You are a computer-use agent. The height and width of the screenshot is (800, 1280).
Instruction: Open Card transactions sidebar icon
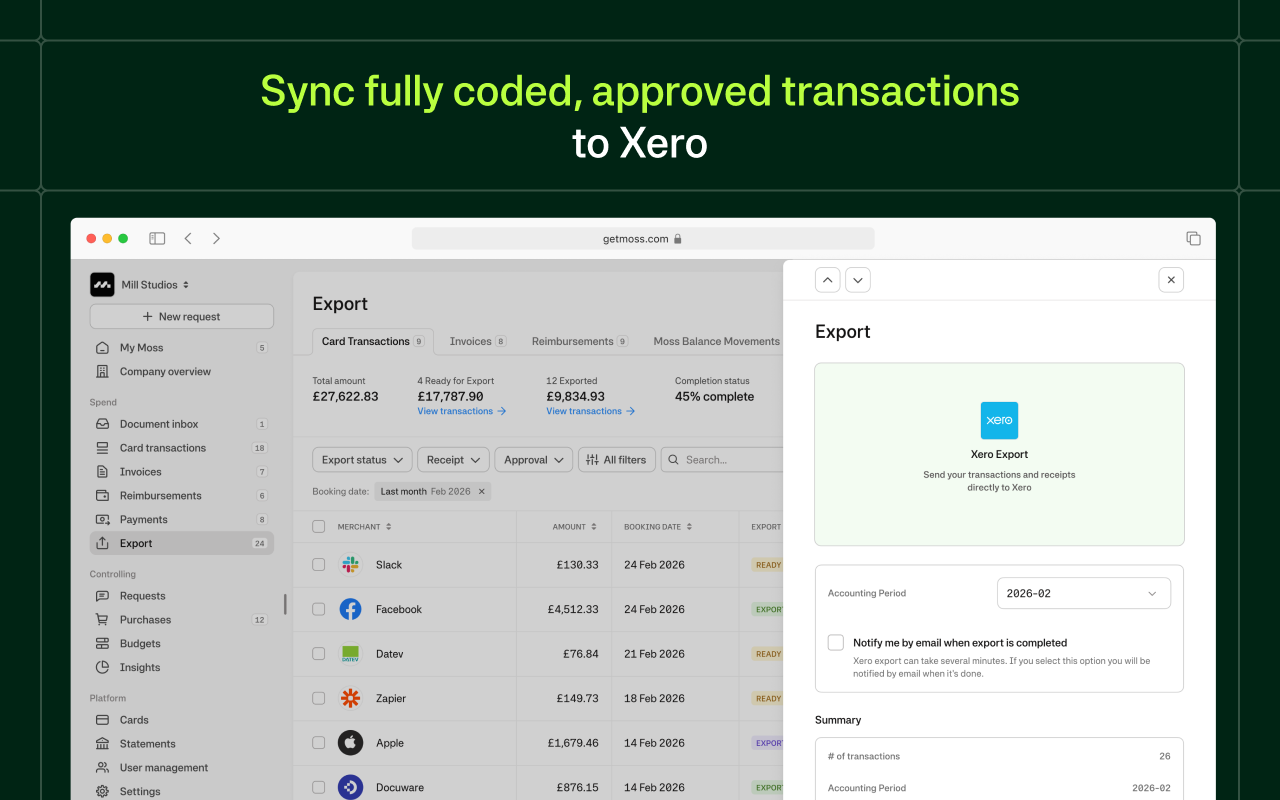point(102,448)
